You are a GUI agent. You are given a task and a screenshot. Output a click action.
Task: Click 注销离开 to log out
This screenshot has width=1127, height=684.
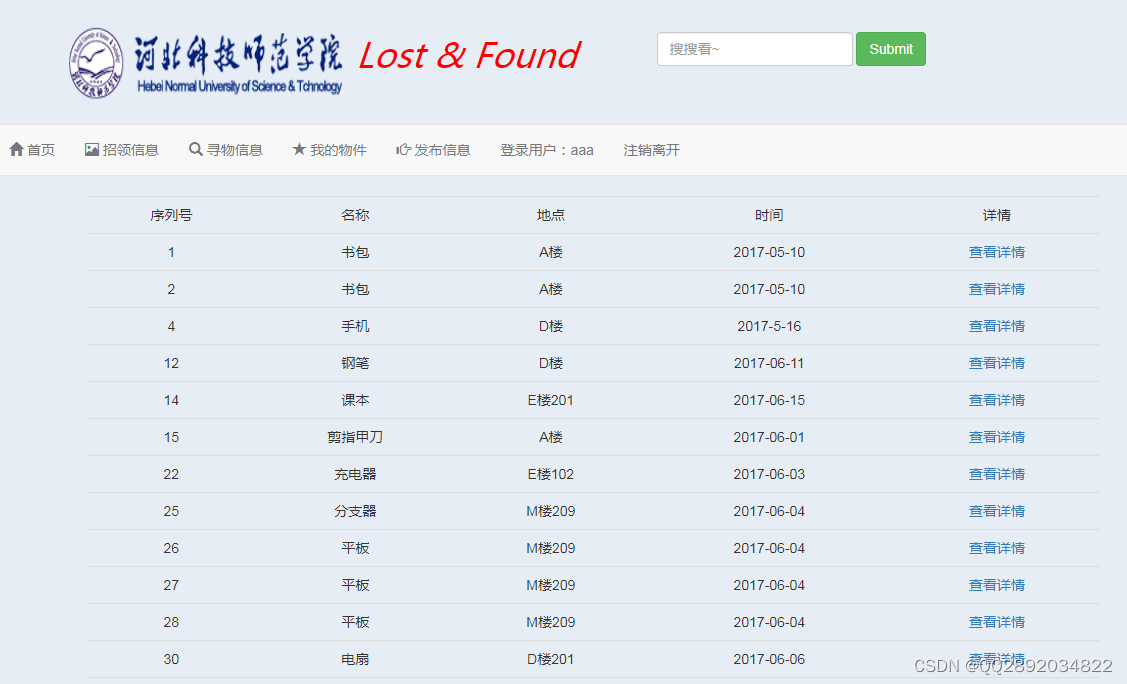[x=651, y=149]
